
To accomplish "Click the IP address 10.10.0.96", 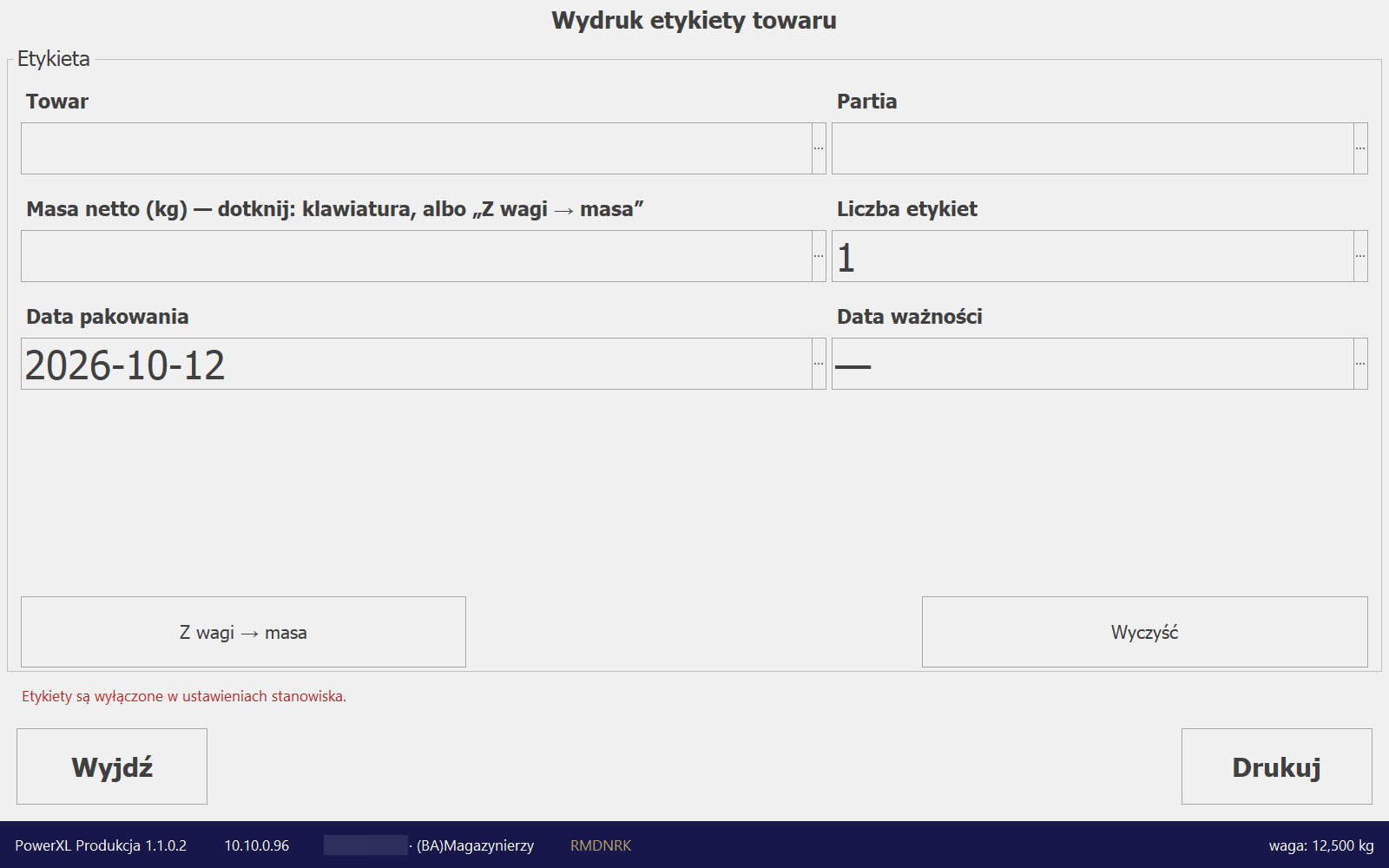I will click(257, 845).
